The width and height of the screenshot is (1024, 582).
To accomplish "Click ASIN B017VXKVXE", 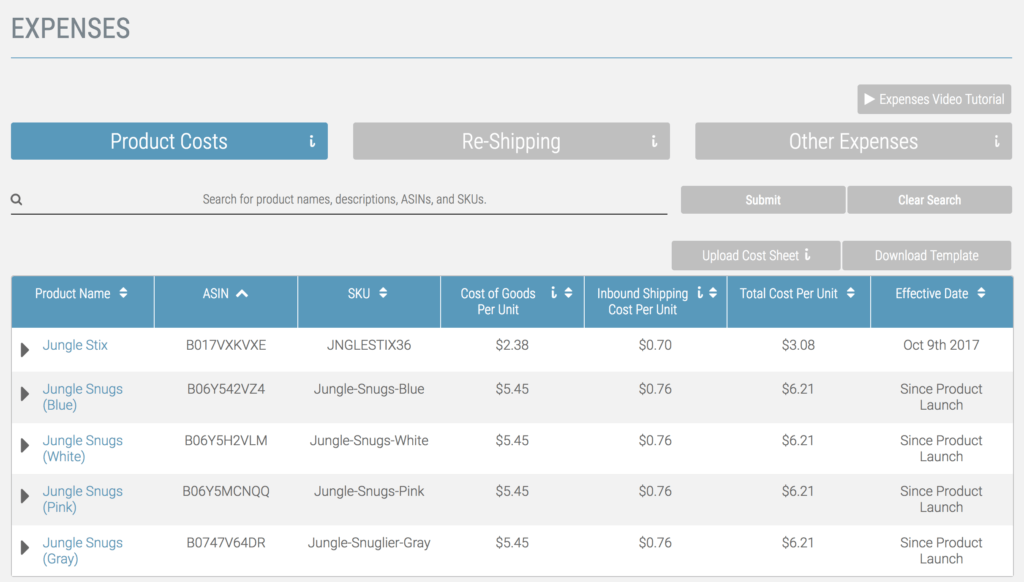I will pyautogui.click(x=226, y=345).
